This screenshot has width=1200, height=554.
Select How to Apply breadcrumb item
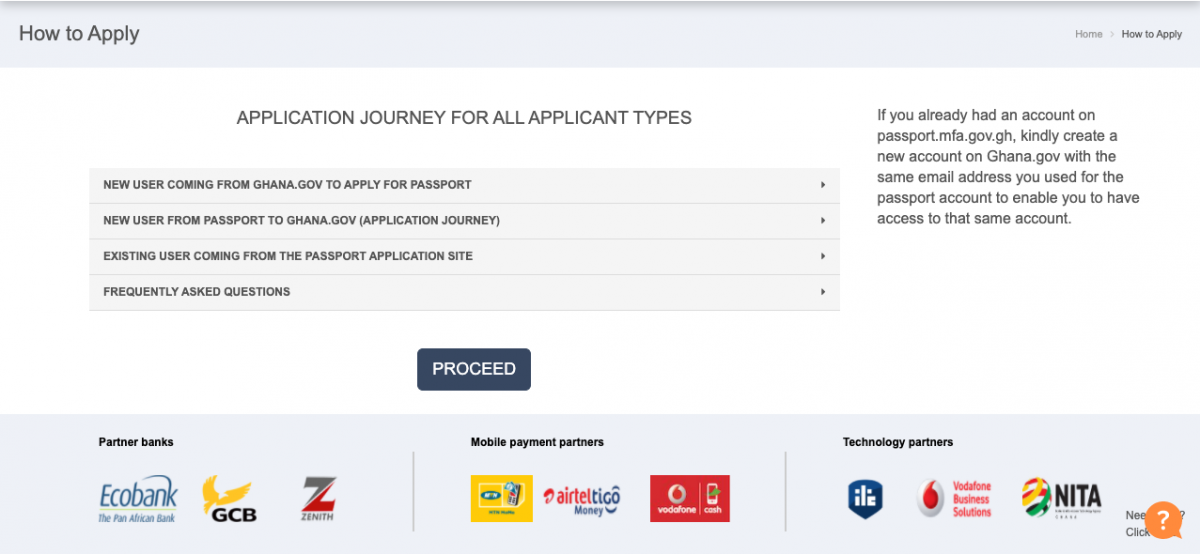tap(1152, 34)
